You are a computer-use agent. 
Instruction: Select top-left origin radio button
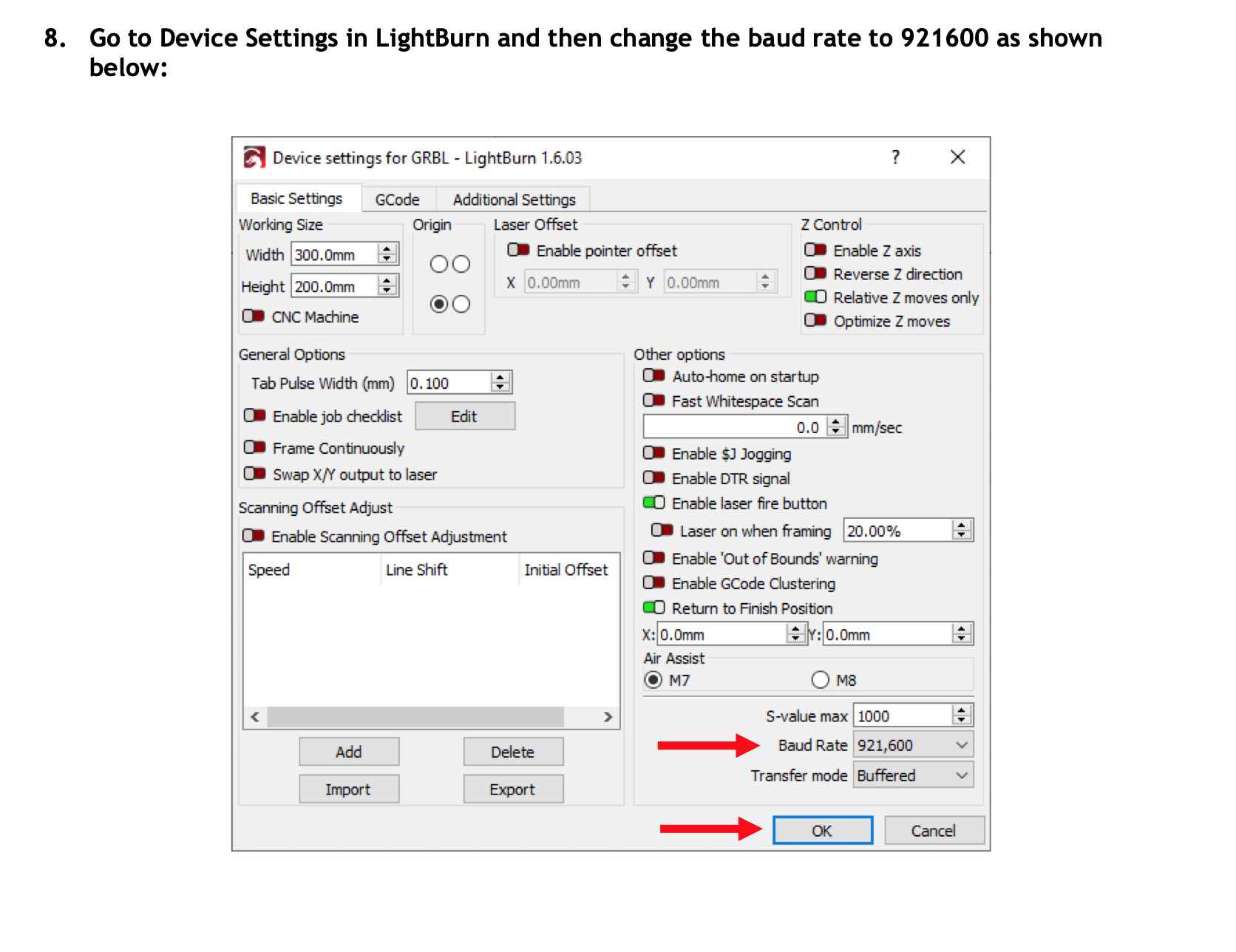pyautogui.click(x=439, y=264)
